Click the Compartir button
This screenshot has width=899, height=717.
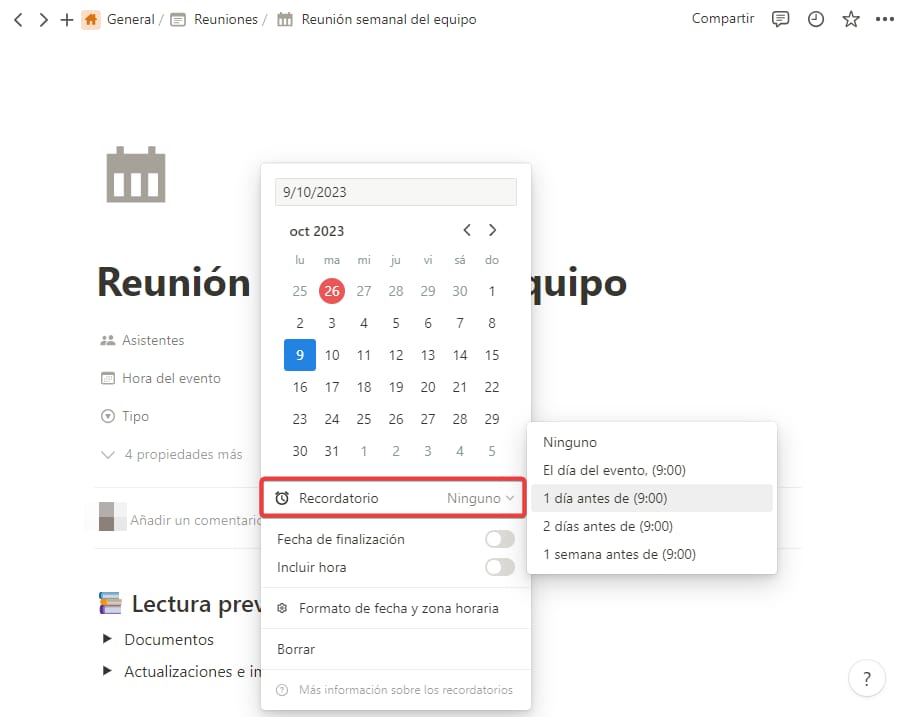[x=722, y=18]
